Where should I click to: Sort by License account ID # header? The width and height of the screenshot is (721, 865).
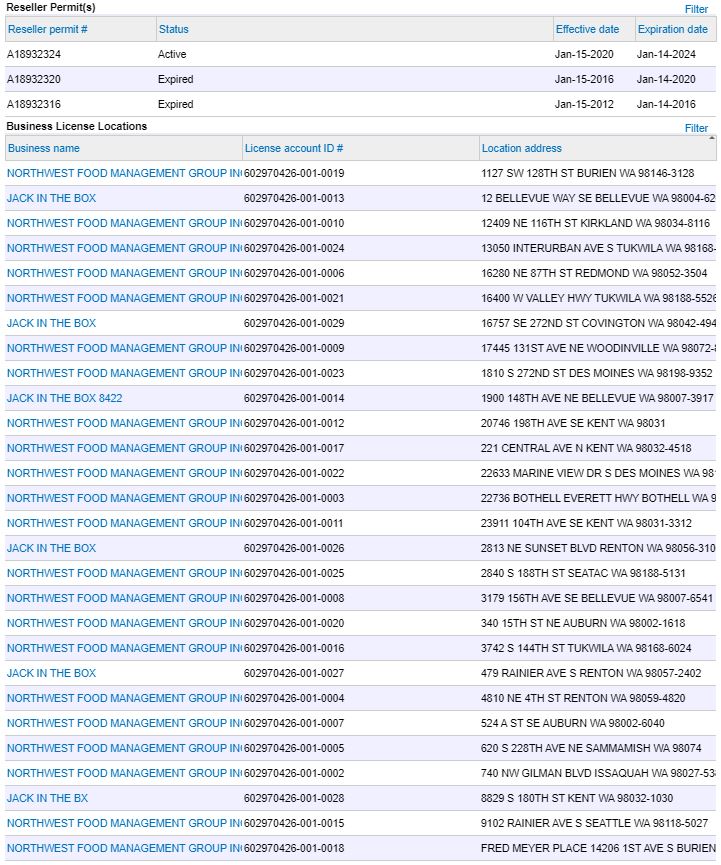coord(293,148)
